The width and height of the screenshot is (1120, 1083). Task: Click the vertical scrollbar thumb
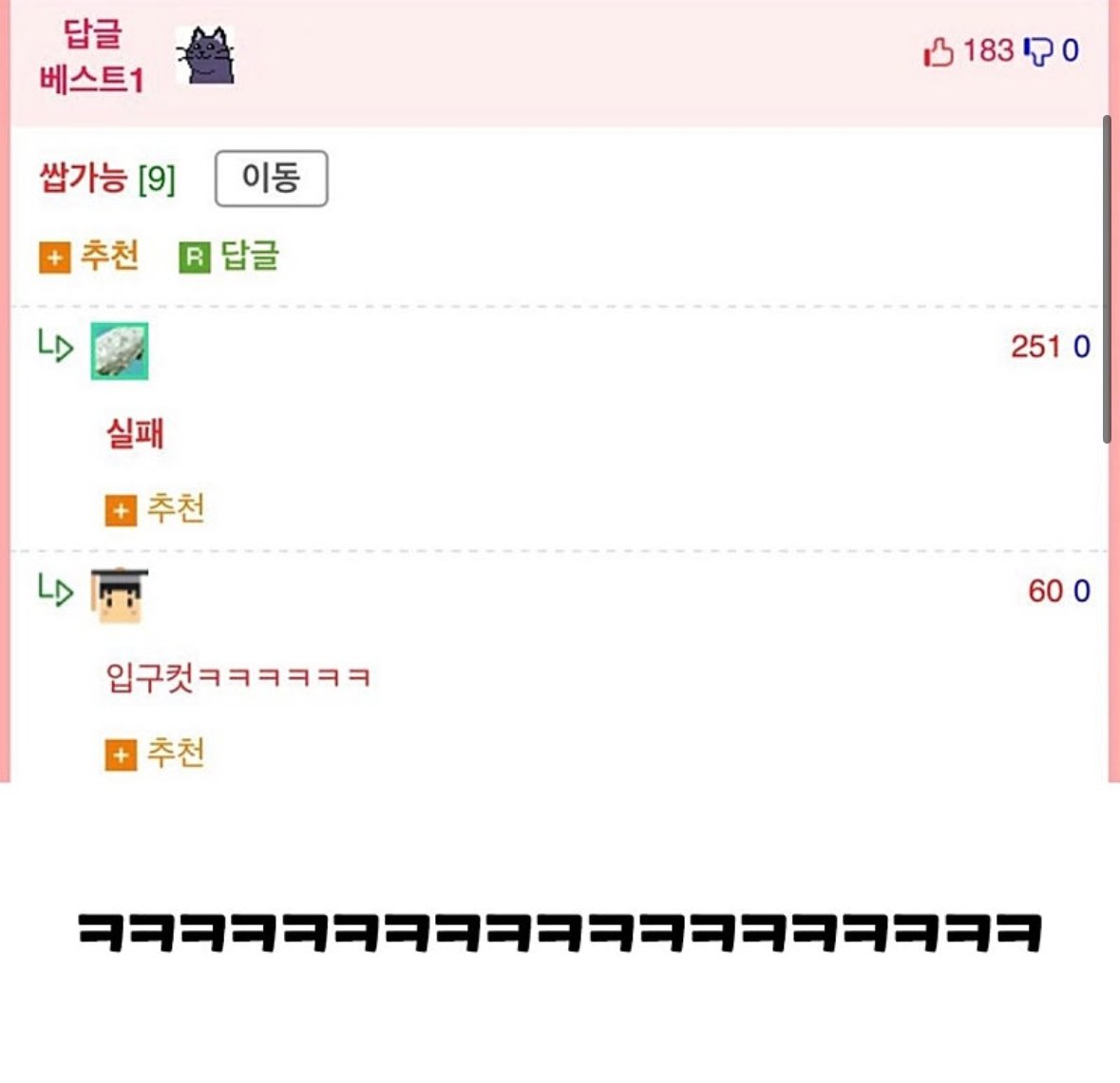(x=1107, y=279)
